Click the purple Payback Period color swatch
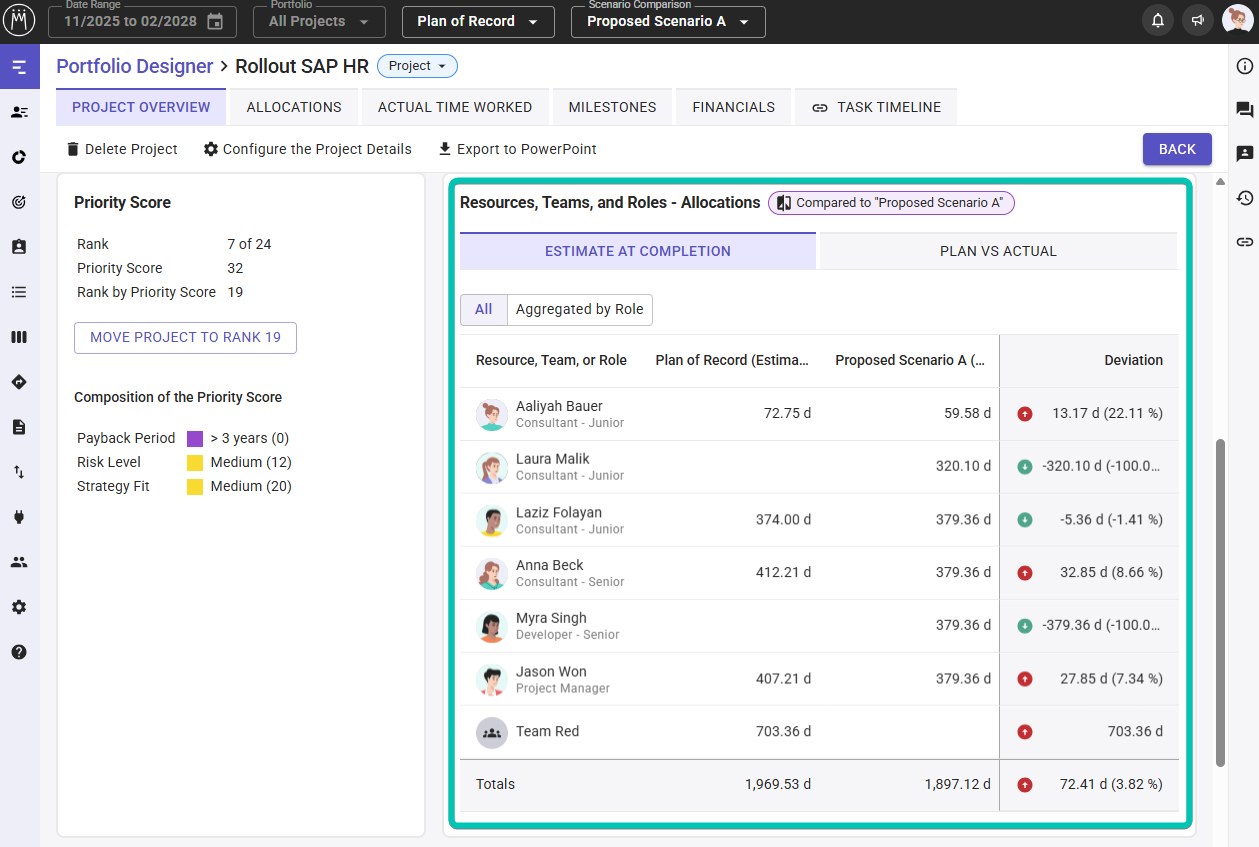Screen dimensions: 1259x847 coord(195,439)
